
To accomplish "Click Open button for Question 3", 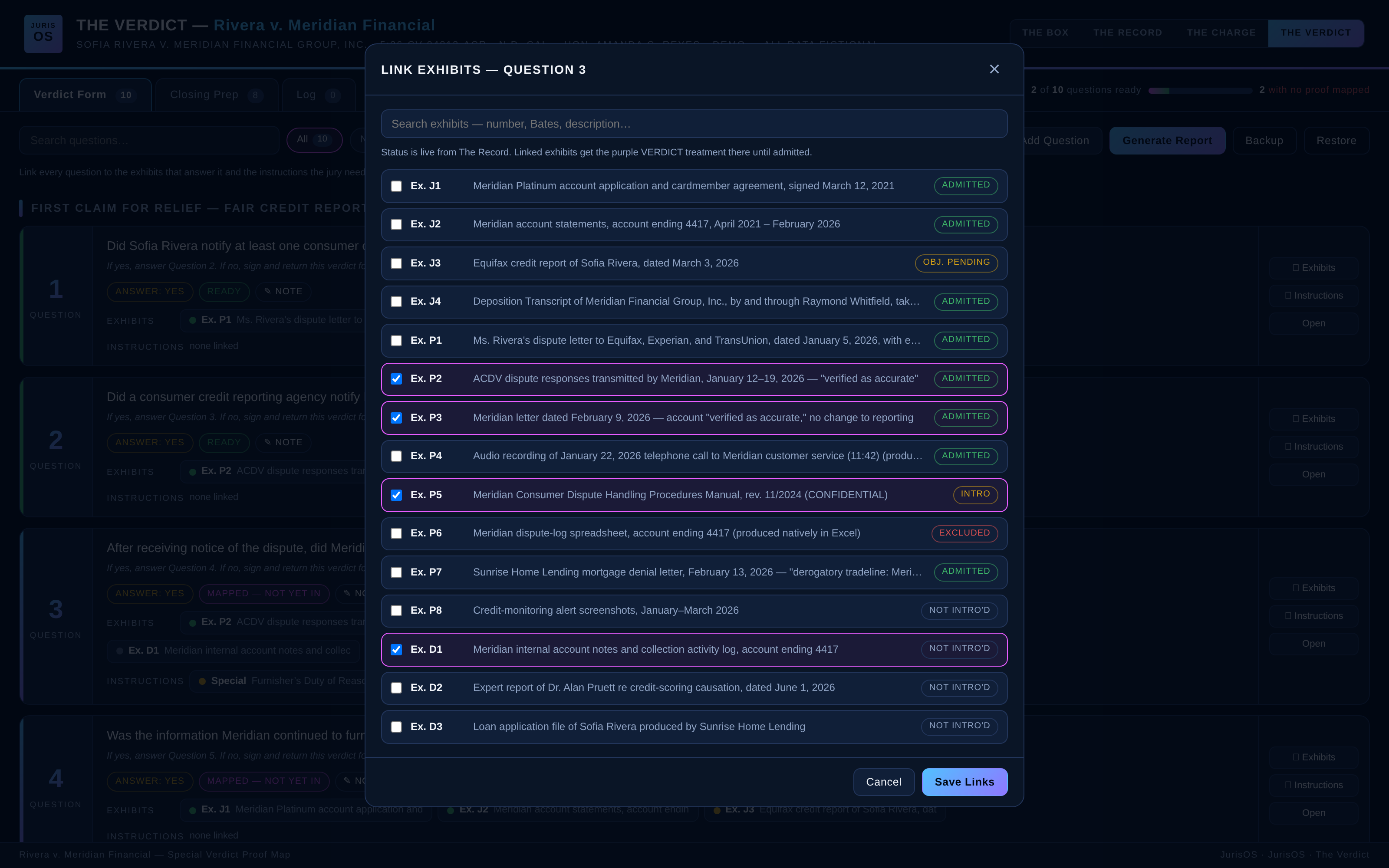I will [1313, 644].
